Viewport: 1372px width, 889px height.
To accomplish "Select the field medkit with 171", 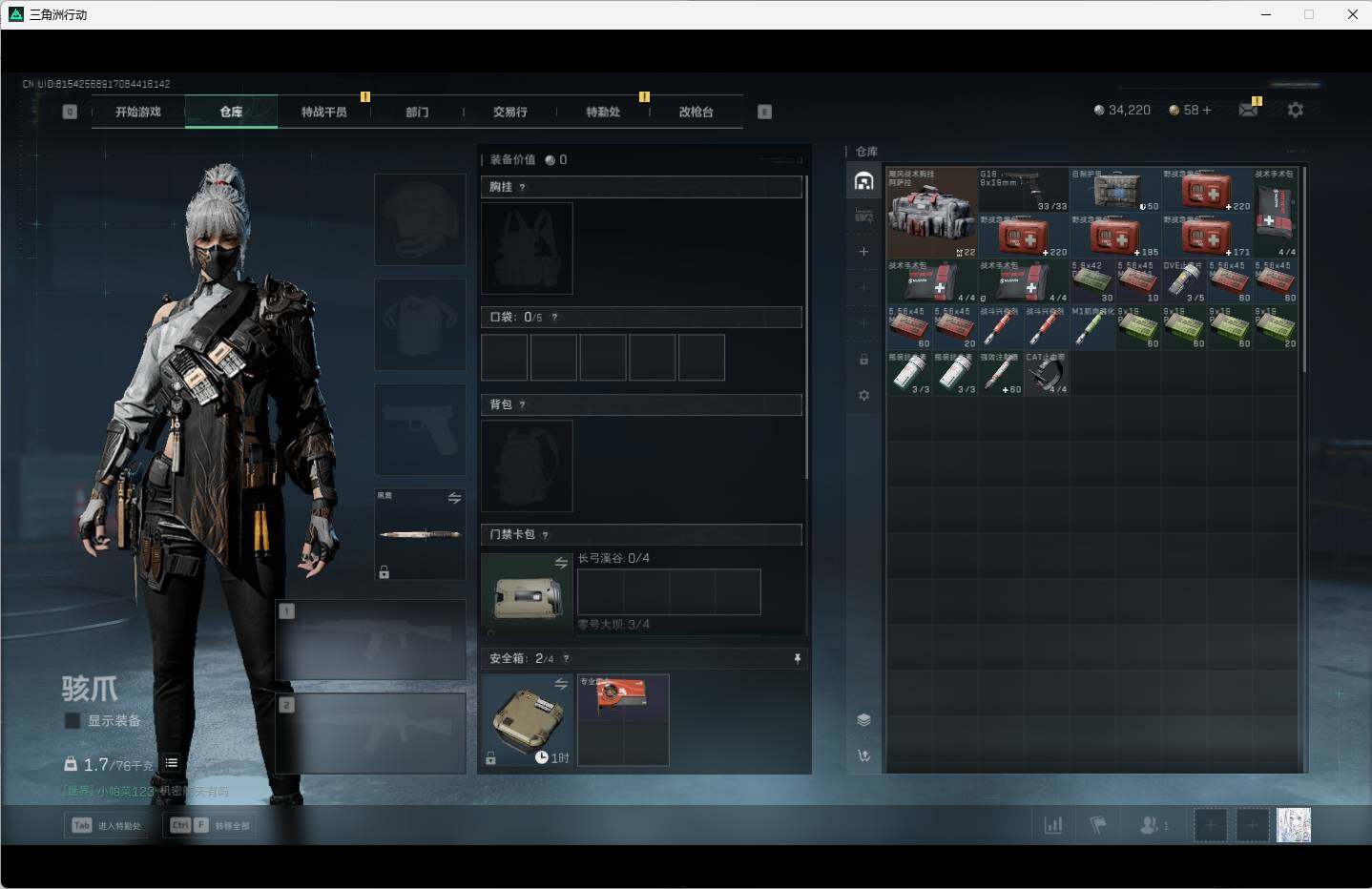I will 1207,236.
